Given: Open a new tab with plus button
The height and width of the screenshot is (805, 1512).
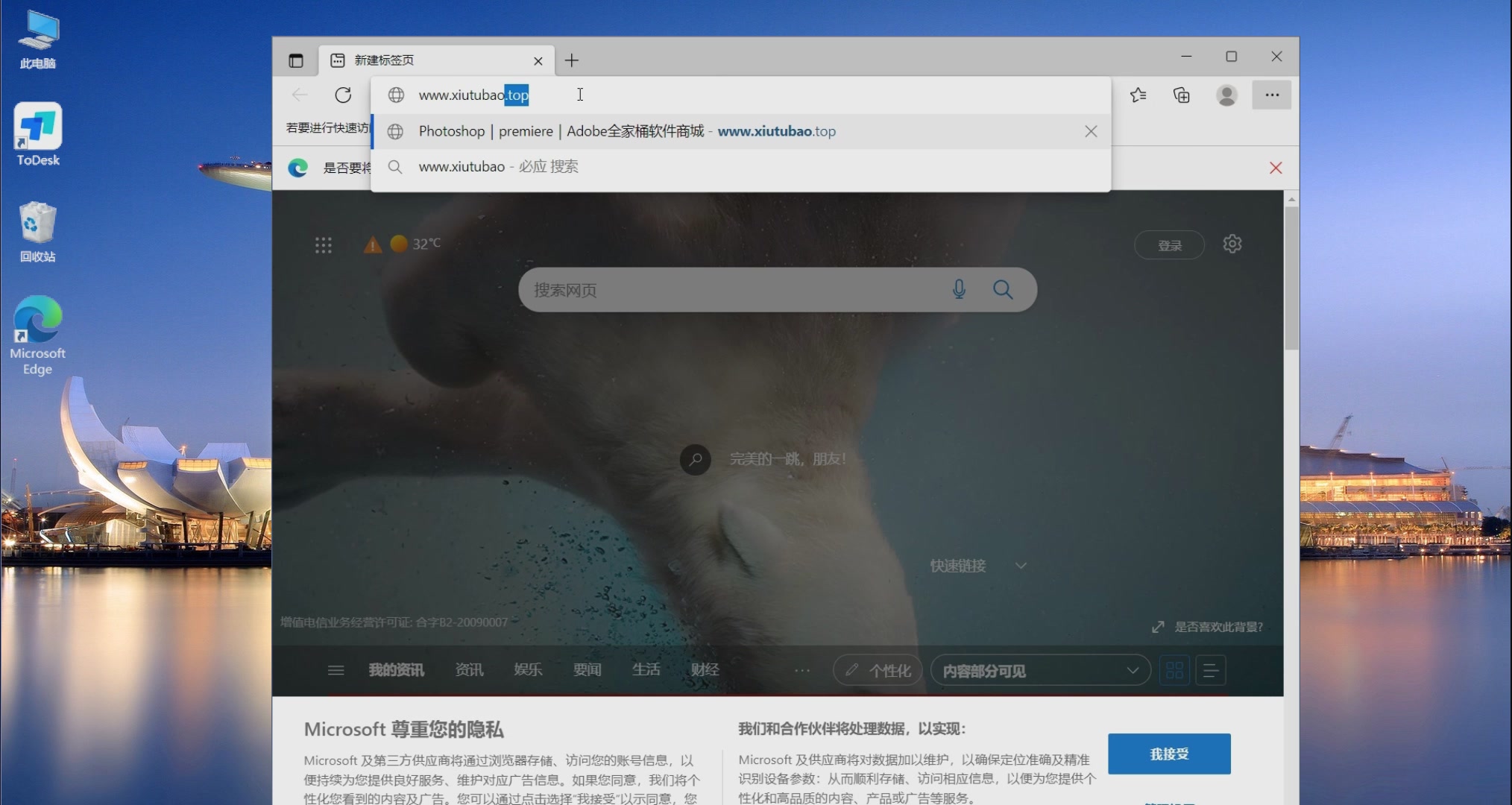Looking at the screenshot, I should 572,60.
